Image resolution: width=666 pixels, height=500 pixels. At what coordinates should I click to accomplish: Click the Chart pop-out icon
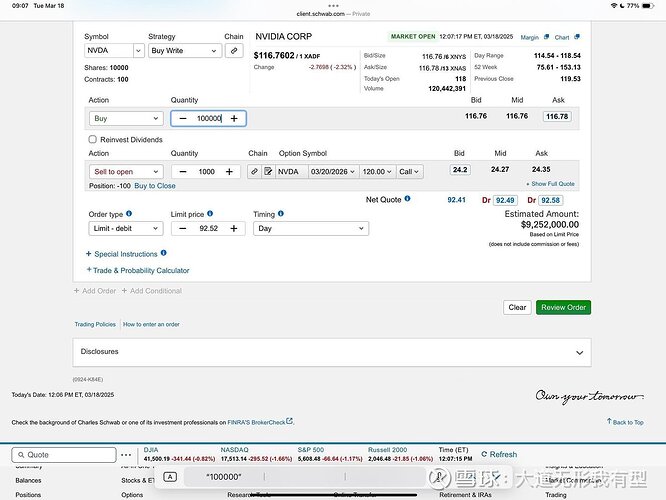coord(576,37)
